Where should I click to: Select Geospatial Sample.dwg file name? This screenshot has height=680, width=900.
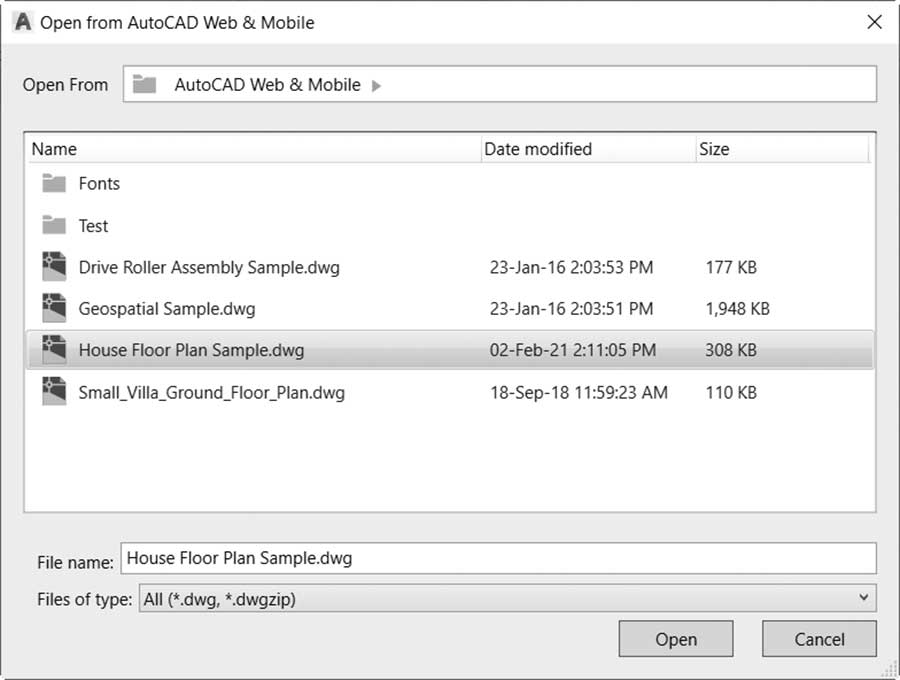167,309
